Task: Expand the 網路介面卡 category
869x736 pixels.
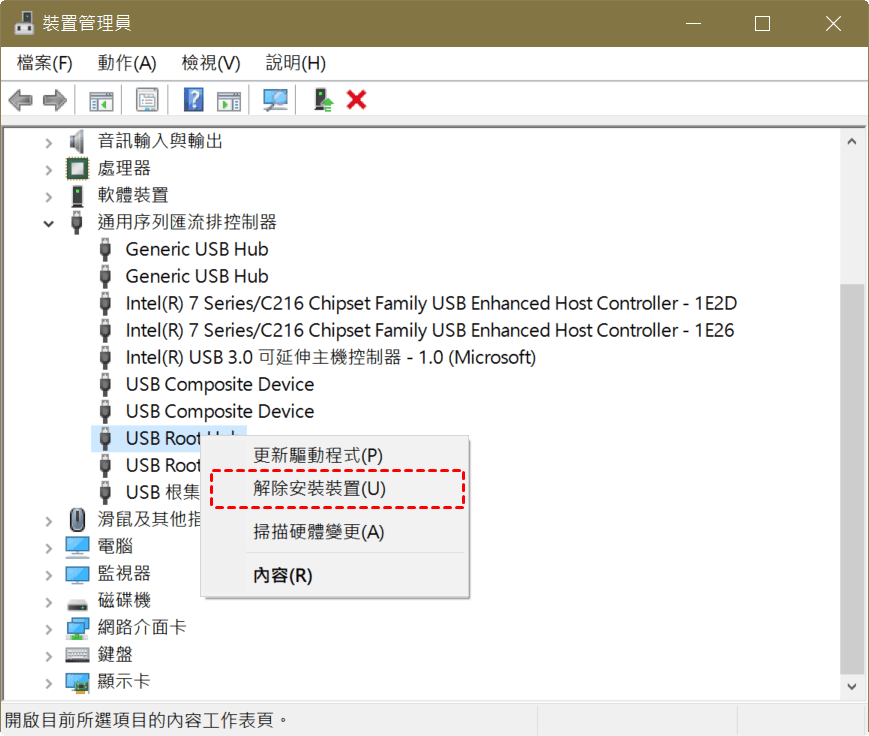Action: (48, 627)
